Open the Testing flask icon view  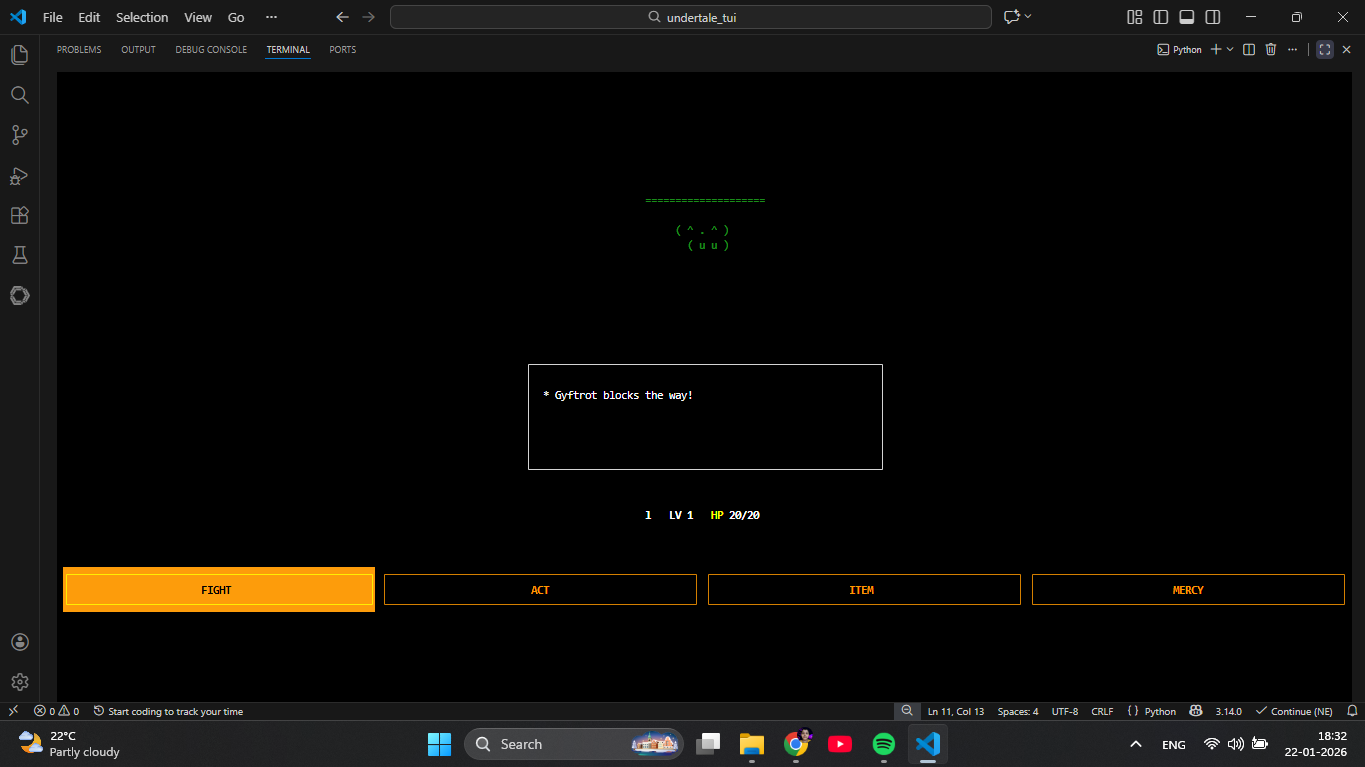[x=19, y=256]
